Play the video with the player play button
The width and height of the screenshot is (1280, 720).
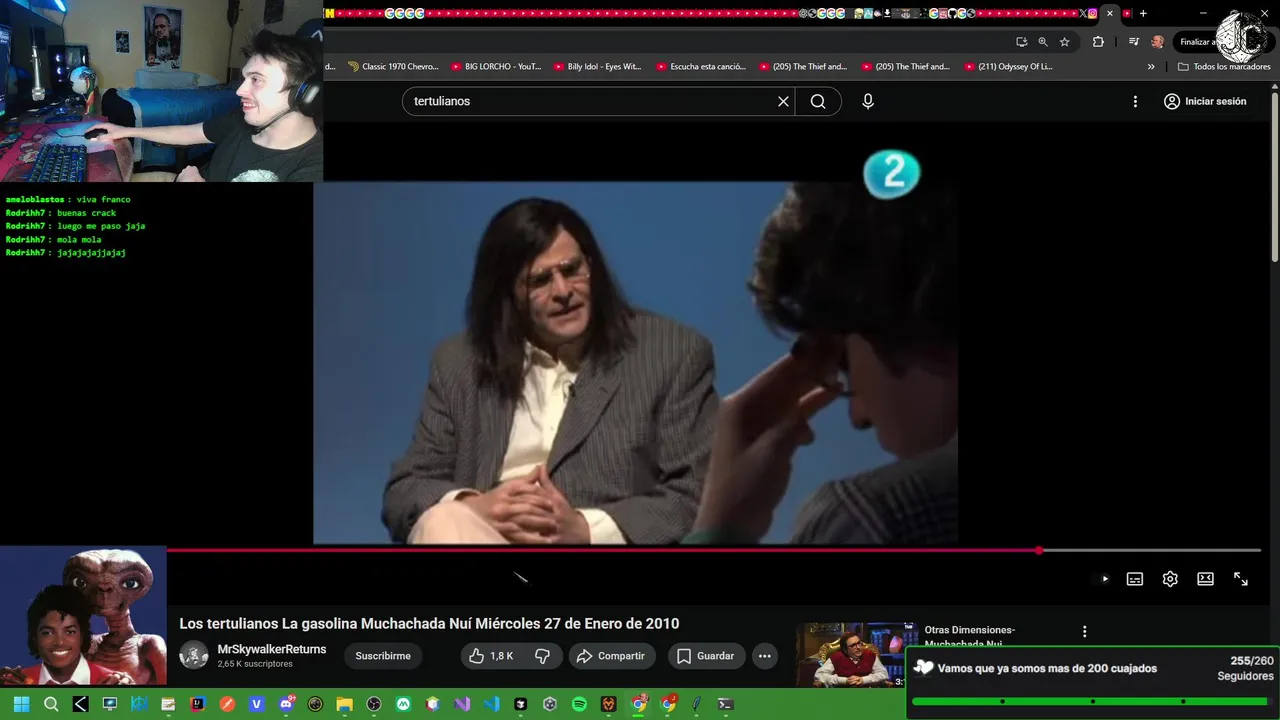(x=1105, y=579)
